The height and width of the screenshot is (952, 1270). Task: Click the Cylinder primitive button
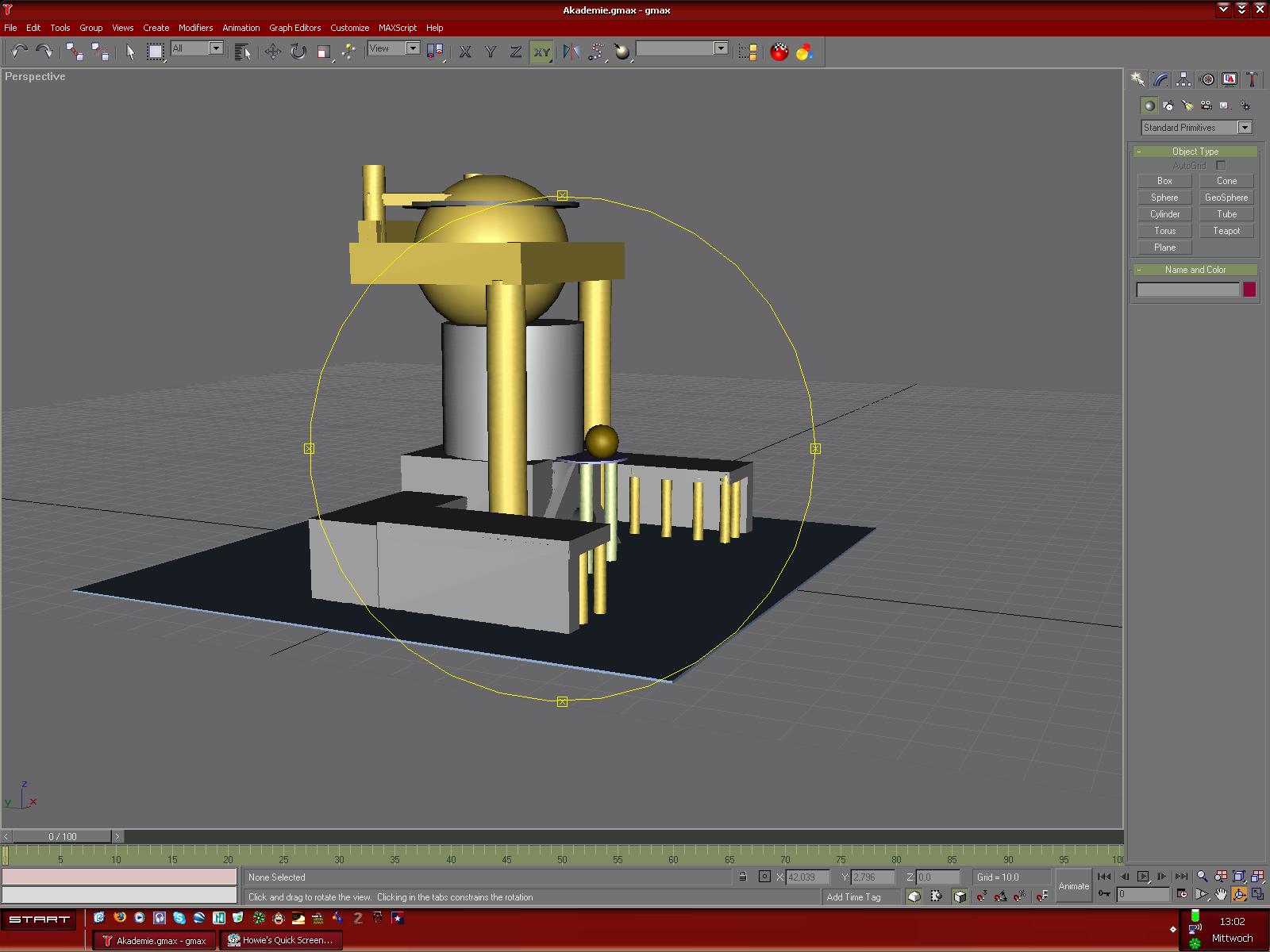pyautogui.click(x=1164, y=214)
